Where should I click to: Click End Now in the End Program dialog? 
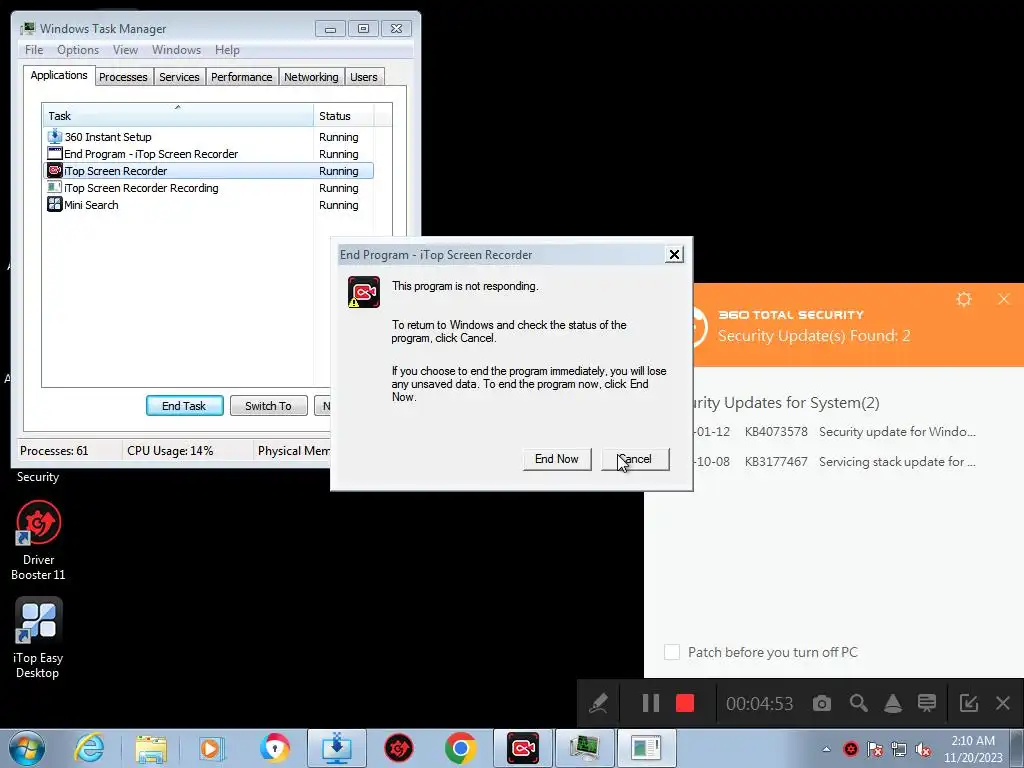tap(556, 459)
